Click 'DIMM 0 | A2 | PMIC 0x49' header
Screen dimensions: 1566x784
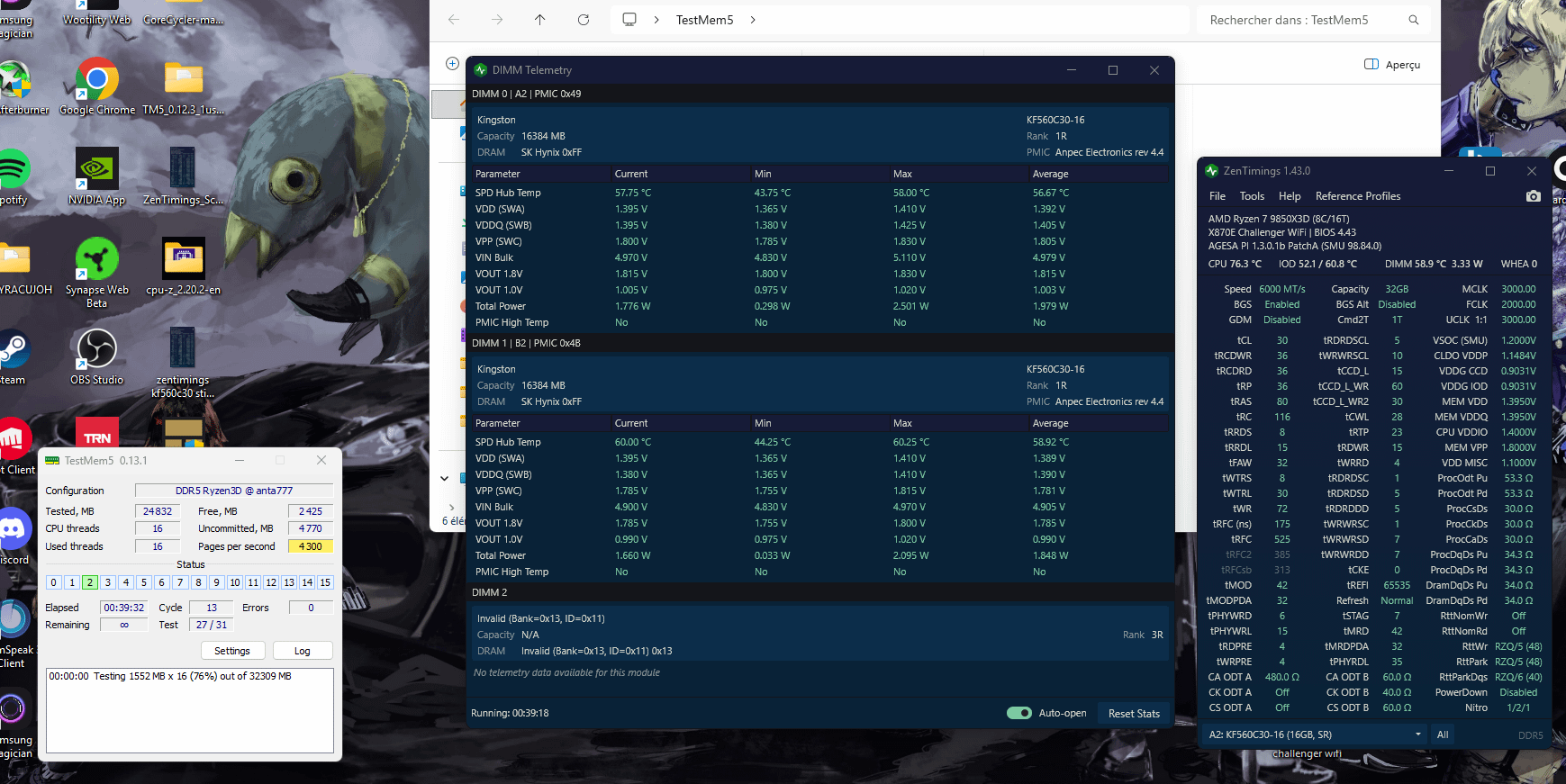click(x=527, y=94)
